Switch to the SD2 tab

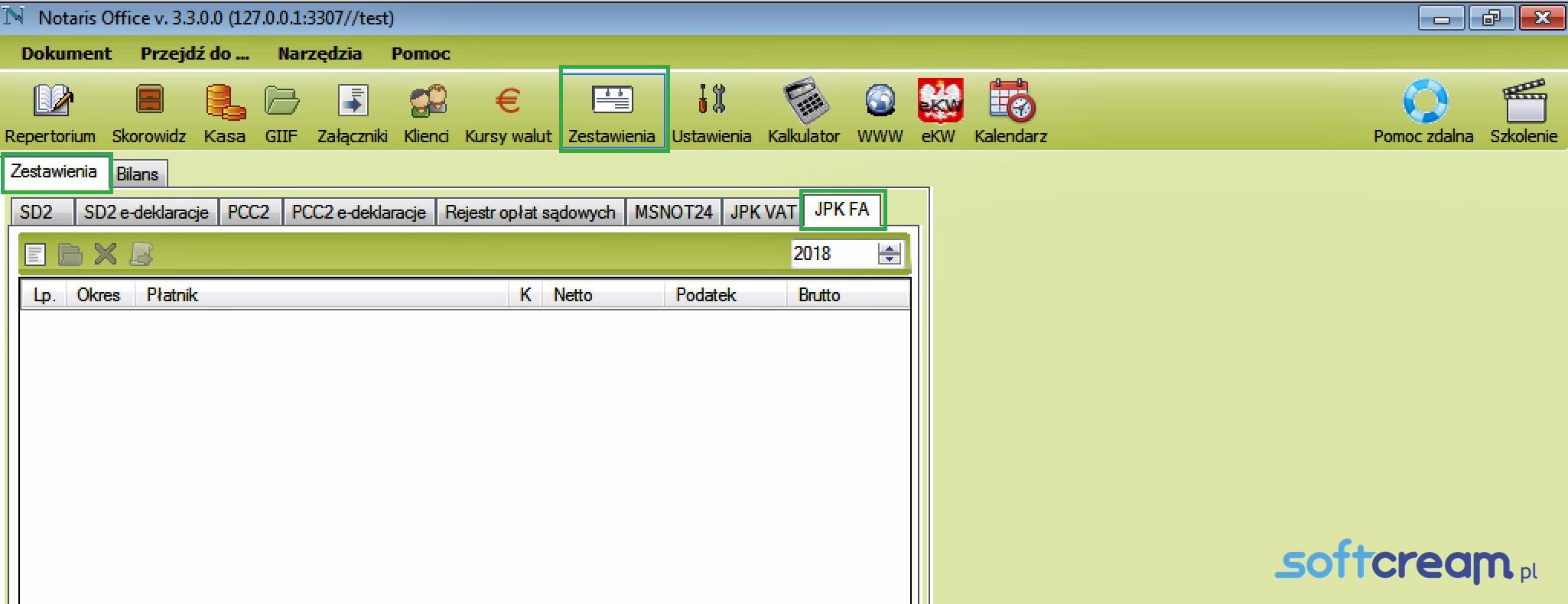click(x=43, y=212)
